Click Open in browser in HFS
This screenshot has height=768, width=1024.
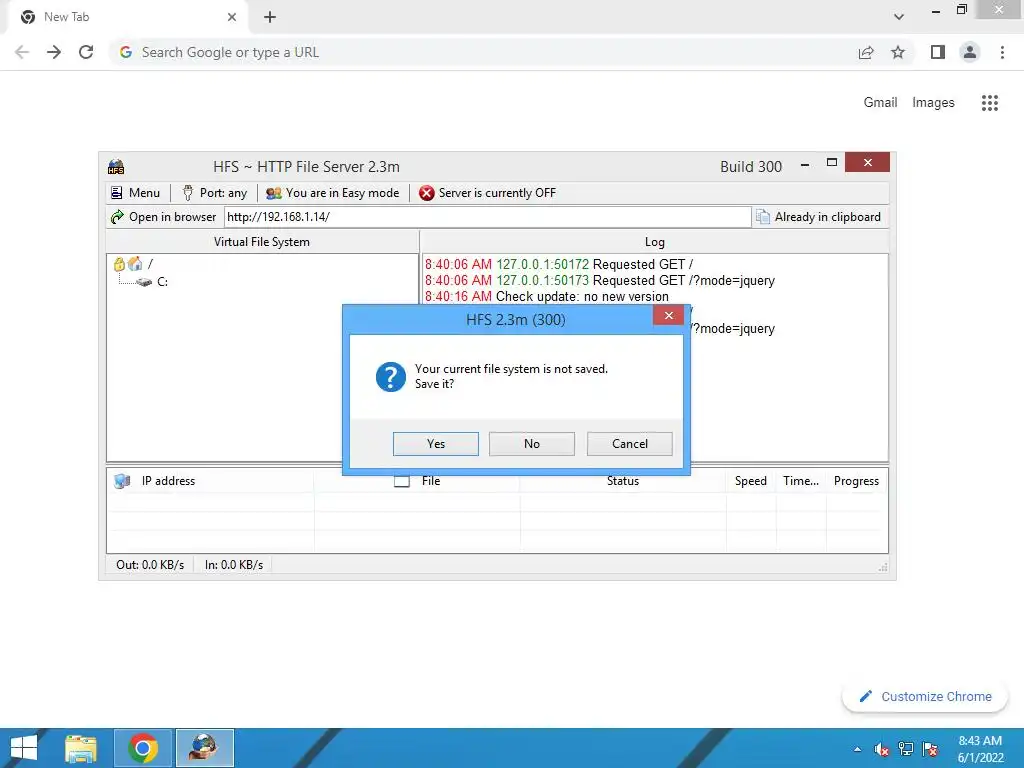click(x=163, y=217)
